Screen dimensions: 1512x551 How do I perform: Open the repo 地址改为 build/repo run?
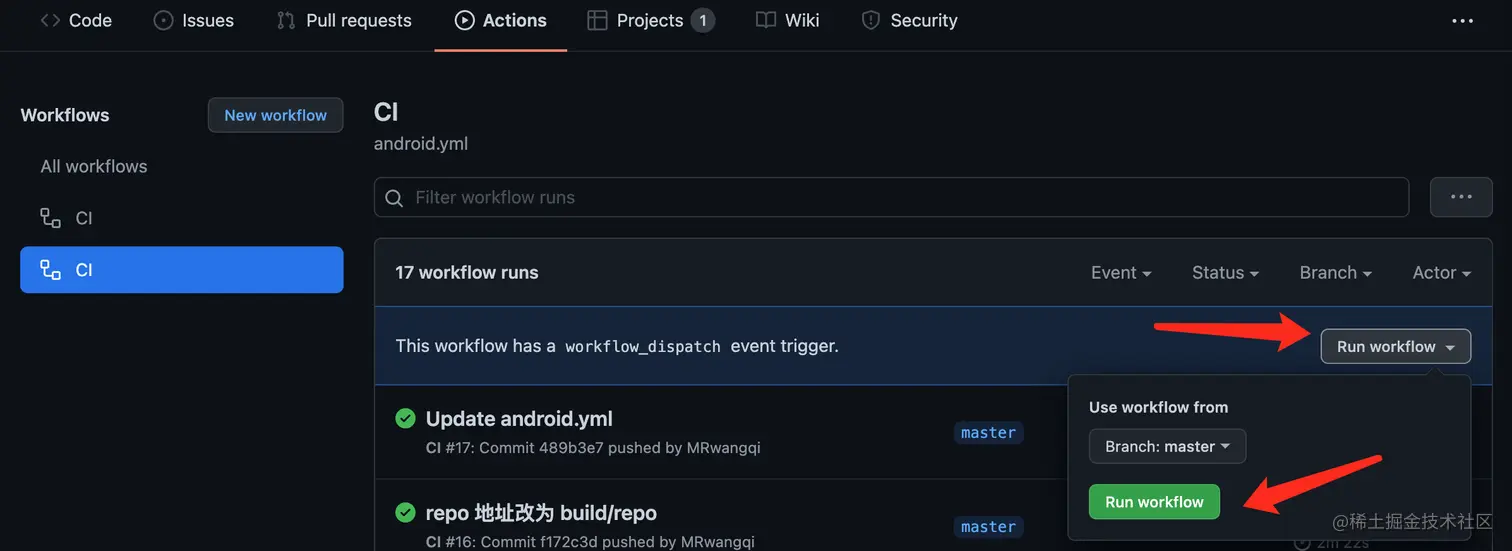[541, 513]
